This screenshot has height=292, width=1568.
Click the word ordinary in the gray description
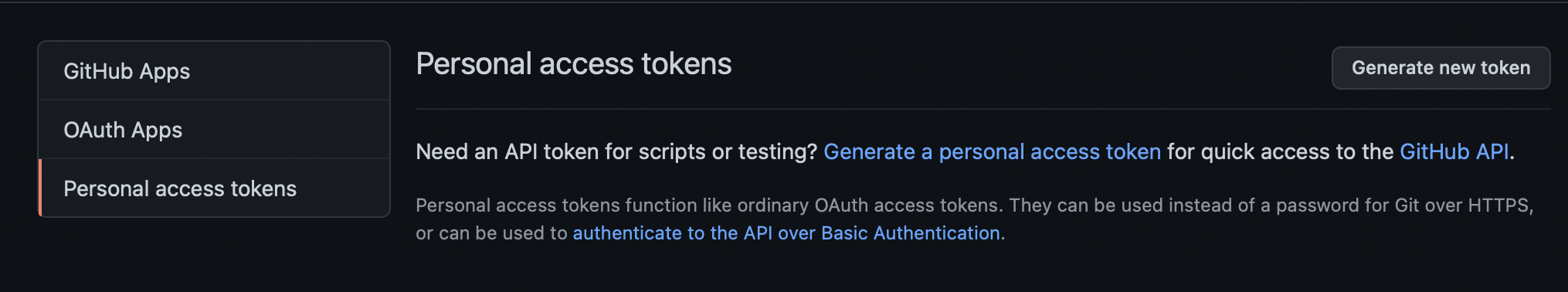click(x=773, y=205)
